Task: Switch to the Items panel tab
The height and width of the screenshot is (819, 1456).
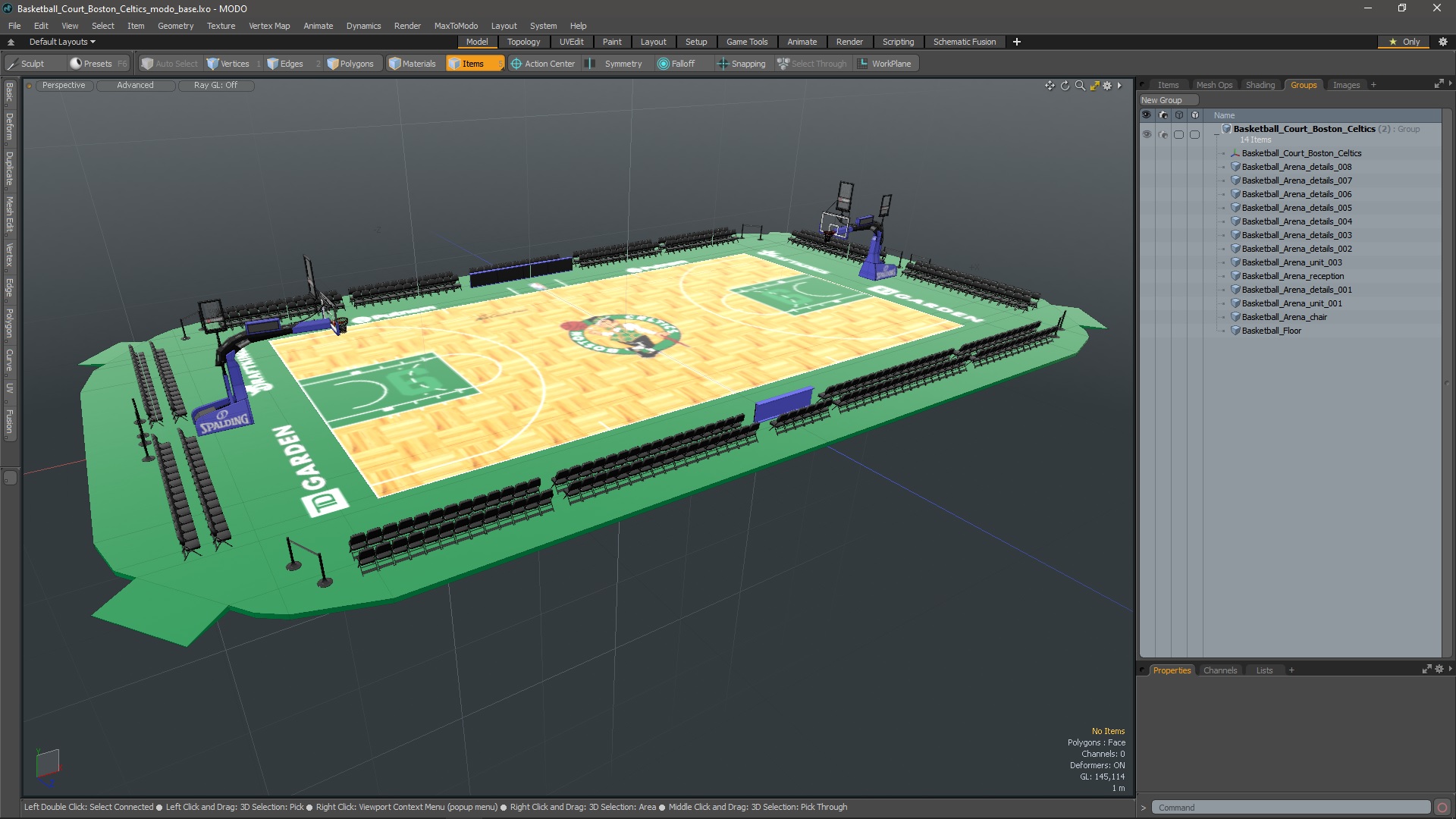Action: (1168, 85)
